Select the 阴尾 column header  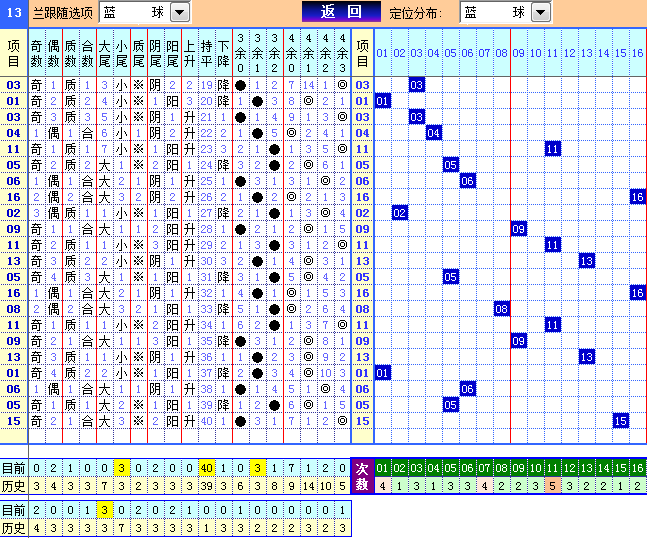(155, 53)
